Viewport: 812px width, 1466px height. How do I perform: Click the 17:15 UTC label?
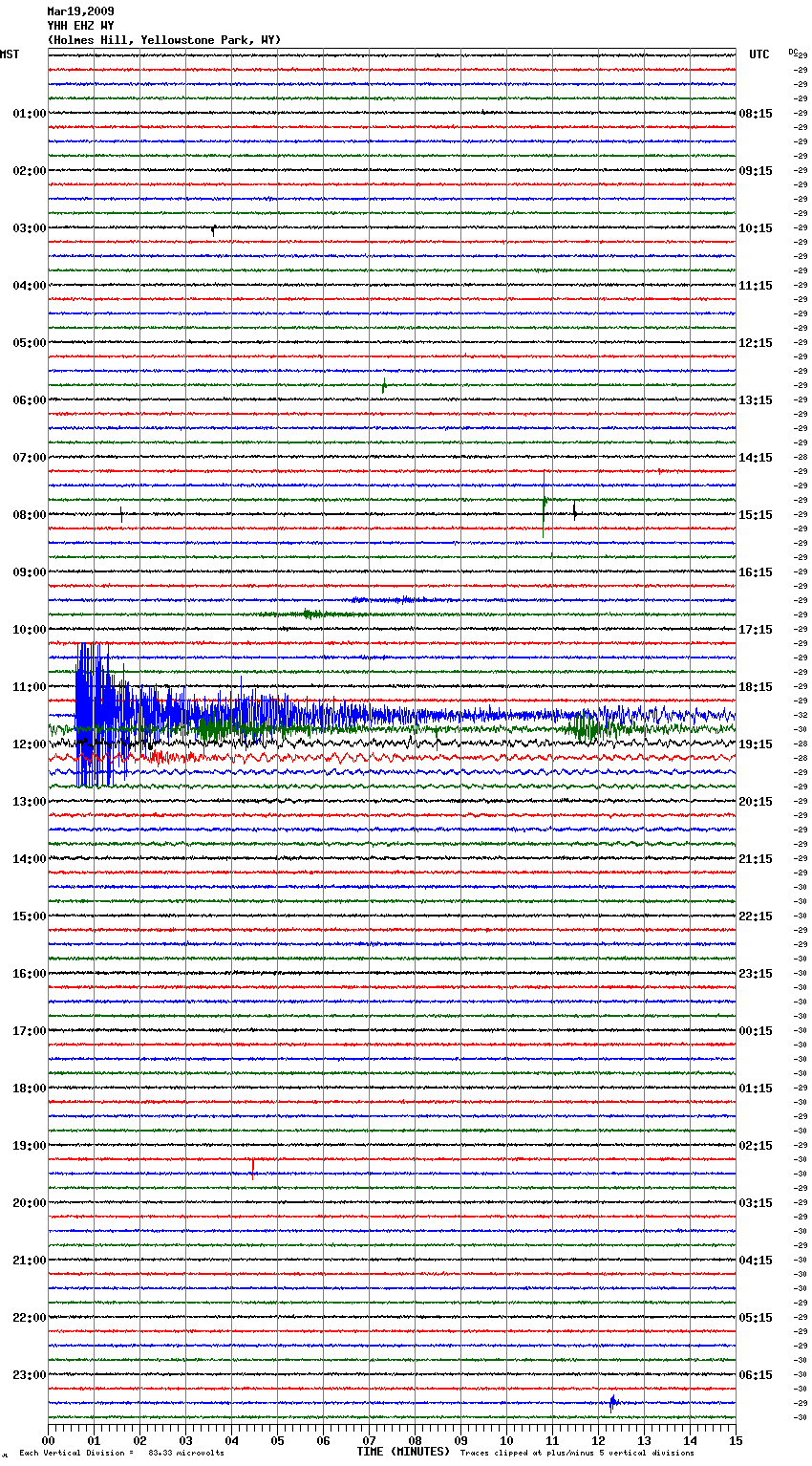point(756,630)
